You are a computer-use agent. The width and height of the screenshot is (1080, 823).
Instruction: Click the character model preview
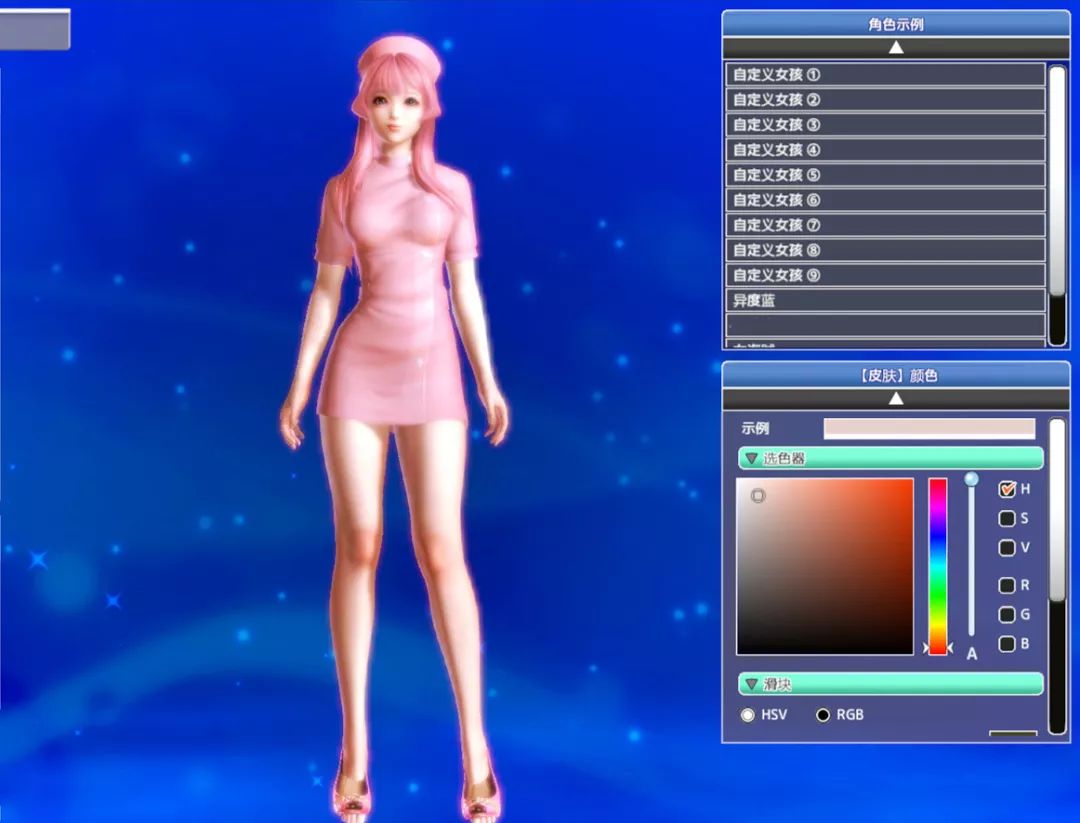pyautogui.click(x=394, y=427)
